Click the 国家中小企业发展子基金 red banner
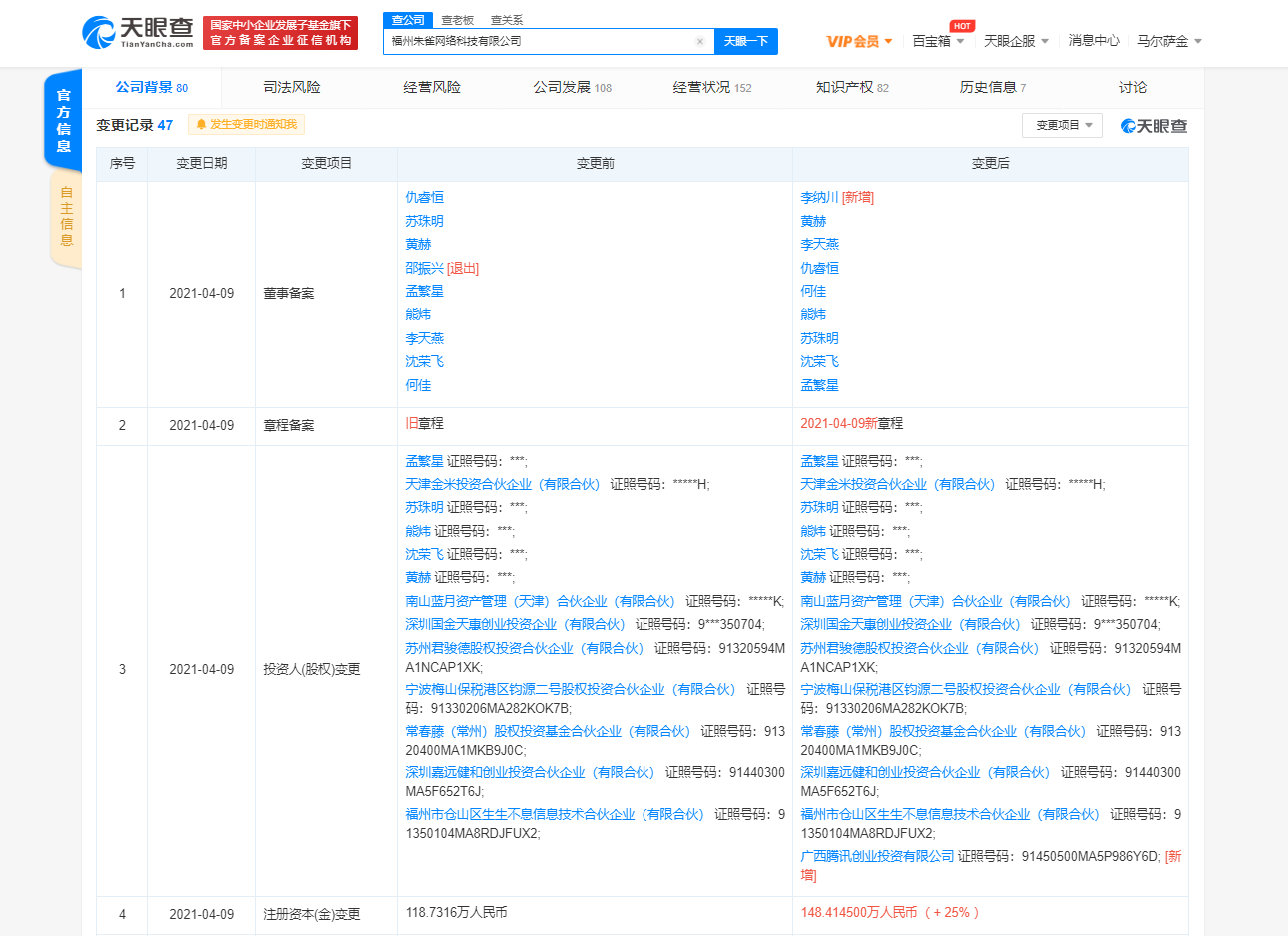Screen dimensions: 1288x936 [280, 33]
